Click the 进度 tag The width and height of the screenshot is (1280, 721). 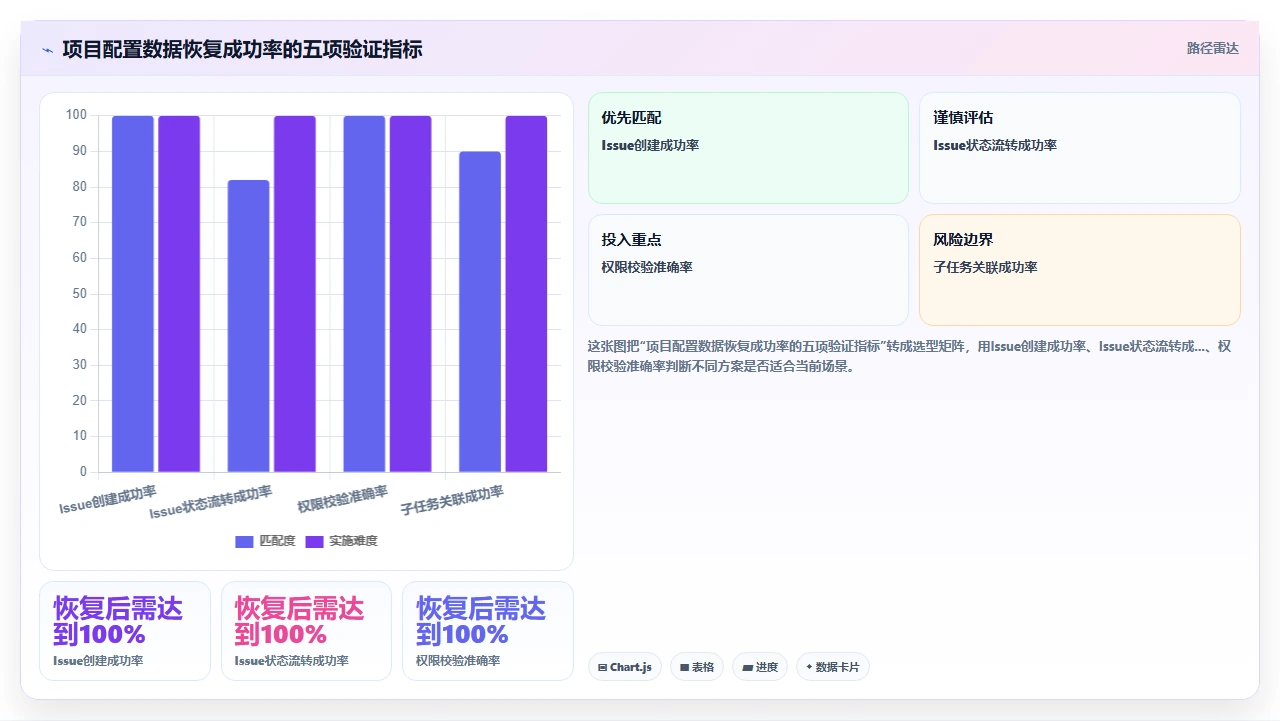point(760,667)
